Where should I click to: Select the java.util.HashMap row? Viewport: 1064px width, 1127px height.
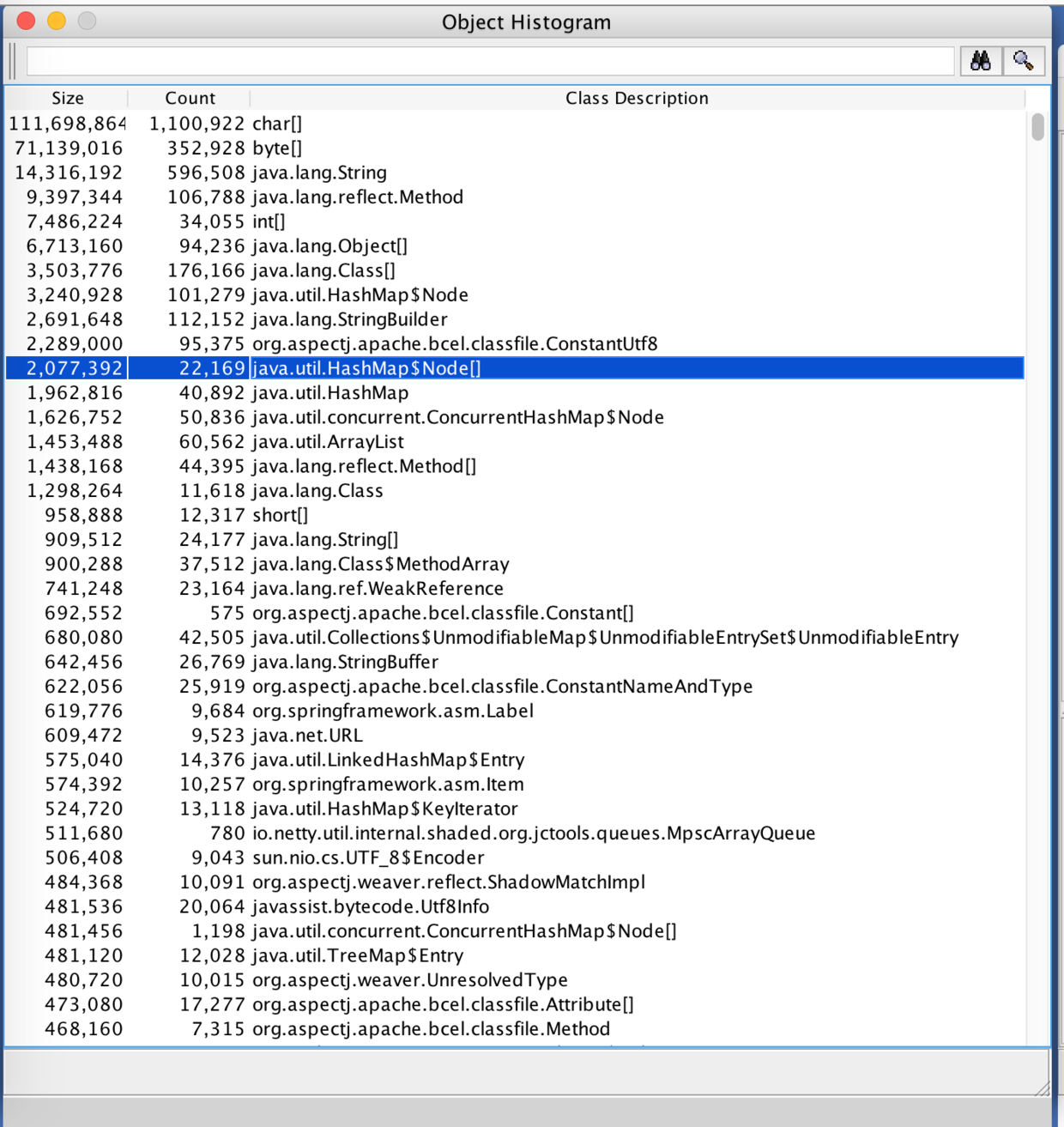(515, 392)
